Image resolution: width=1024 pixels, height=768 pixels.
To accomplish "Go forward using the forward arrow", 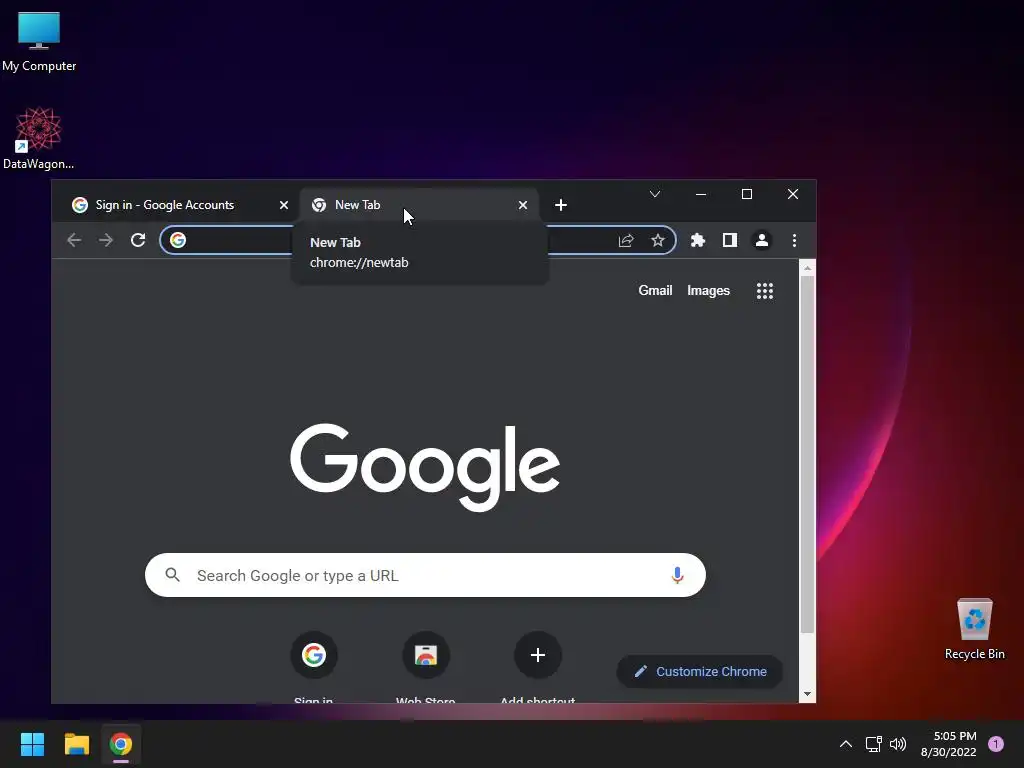I will 106,240.
